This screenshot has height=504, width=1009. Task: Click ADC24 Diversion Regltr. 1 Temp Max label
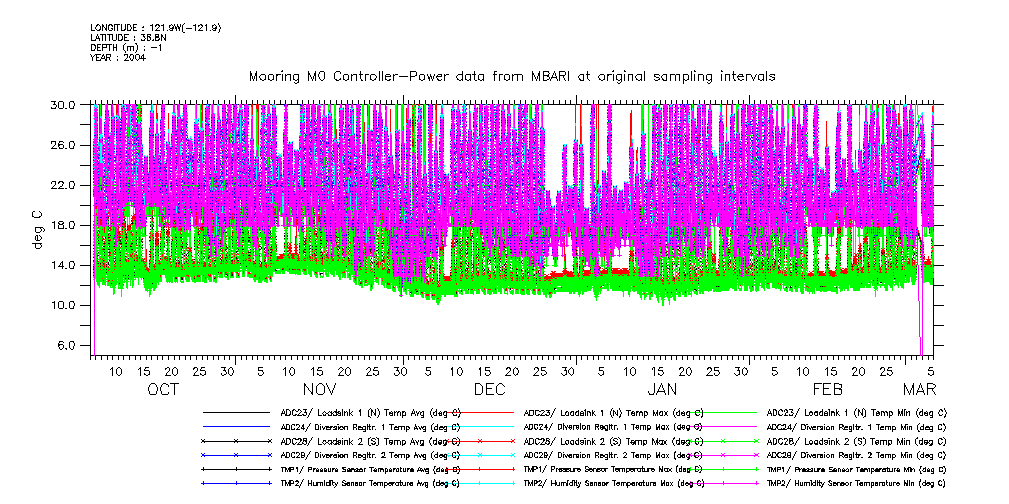(x=613, y=426)
